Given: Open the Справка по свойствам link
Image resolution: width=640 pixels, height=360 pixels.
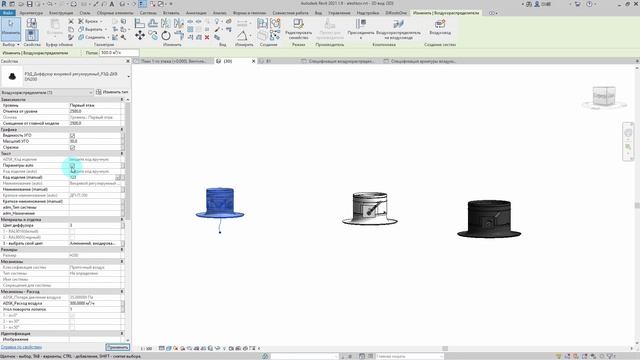Looking at the screenshot, I should [x=21, y=347].
